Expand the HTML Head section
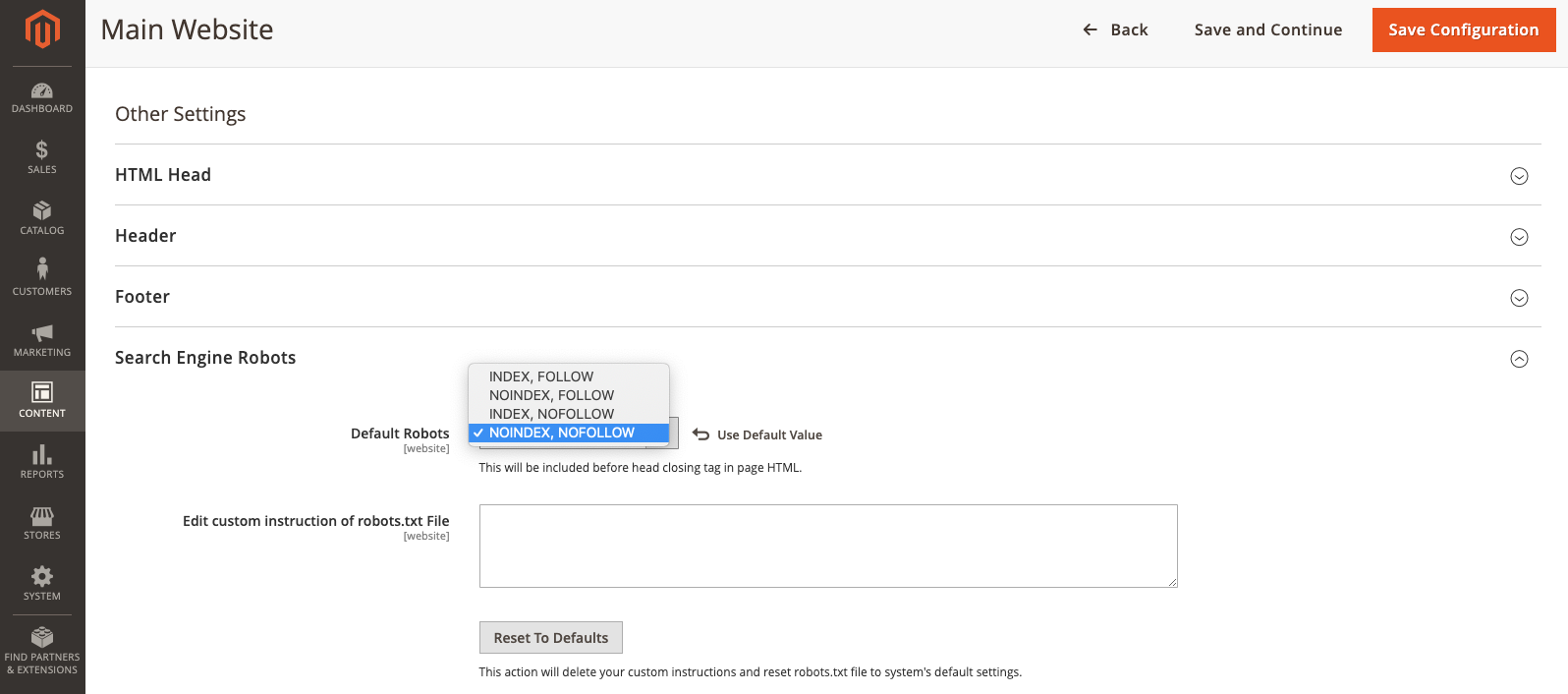Image resolution: width=1568 pixels, height=694 pixels. click(1518, 176)
